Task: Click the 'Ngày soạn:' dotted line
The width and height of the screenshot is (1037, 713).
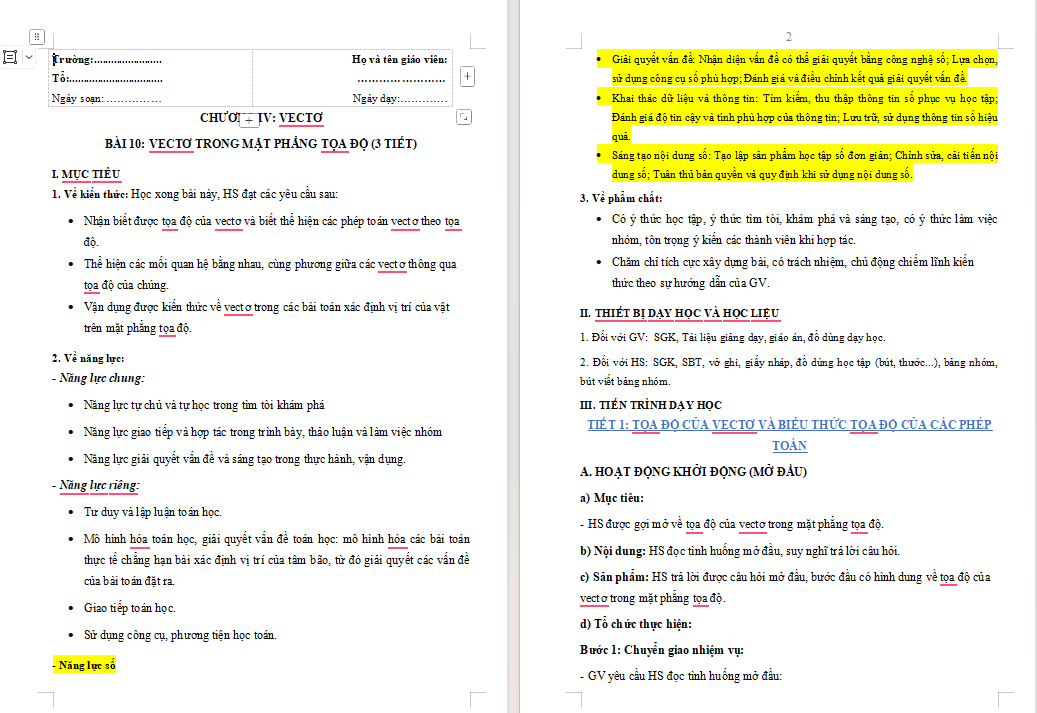Action: pos(134,99)
